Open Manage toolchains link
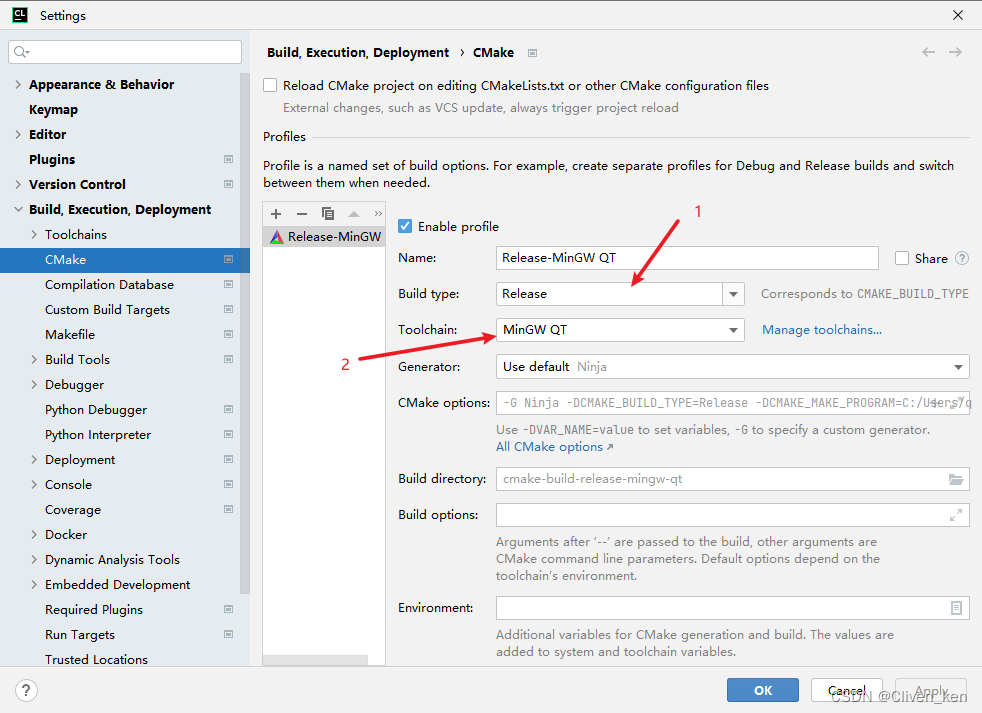The image size is (982, 713). pos(822,330)
